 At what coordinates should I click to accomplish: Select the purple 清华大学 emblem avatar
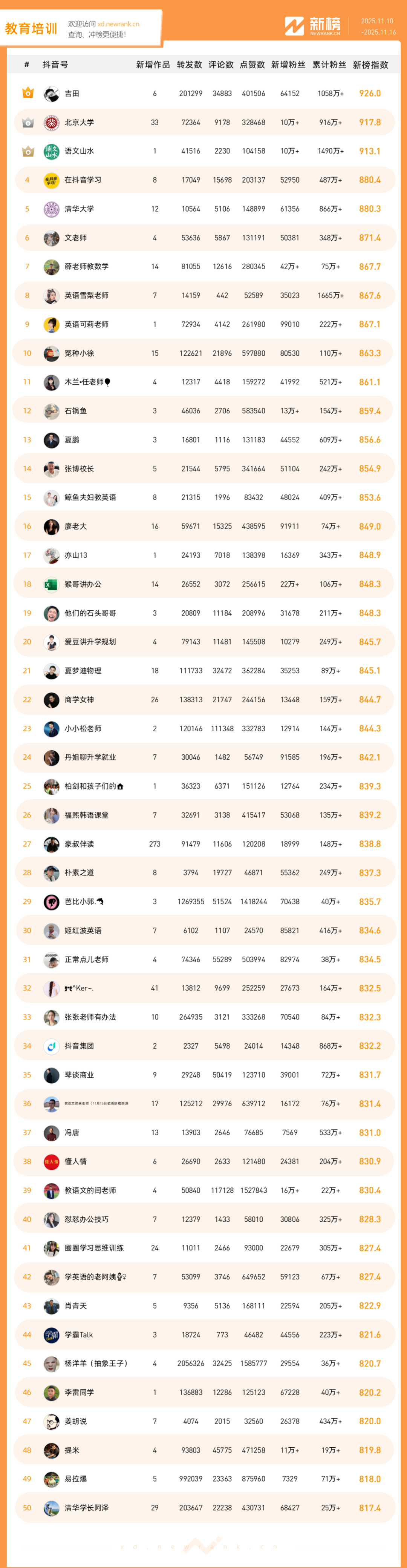(x=51, y=209)
